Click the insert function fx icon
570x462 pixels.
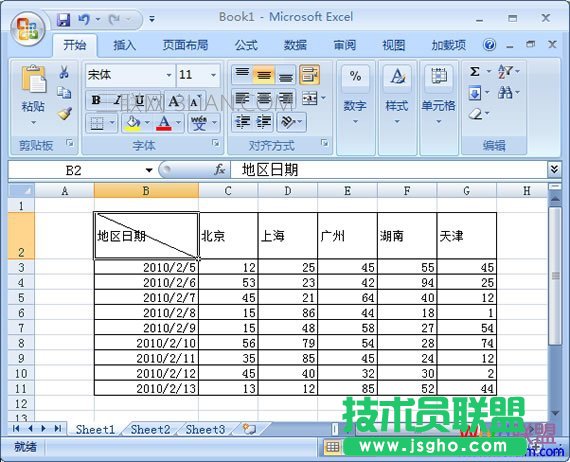point(220,169)
